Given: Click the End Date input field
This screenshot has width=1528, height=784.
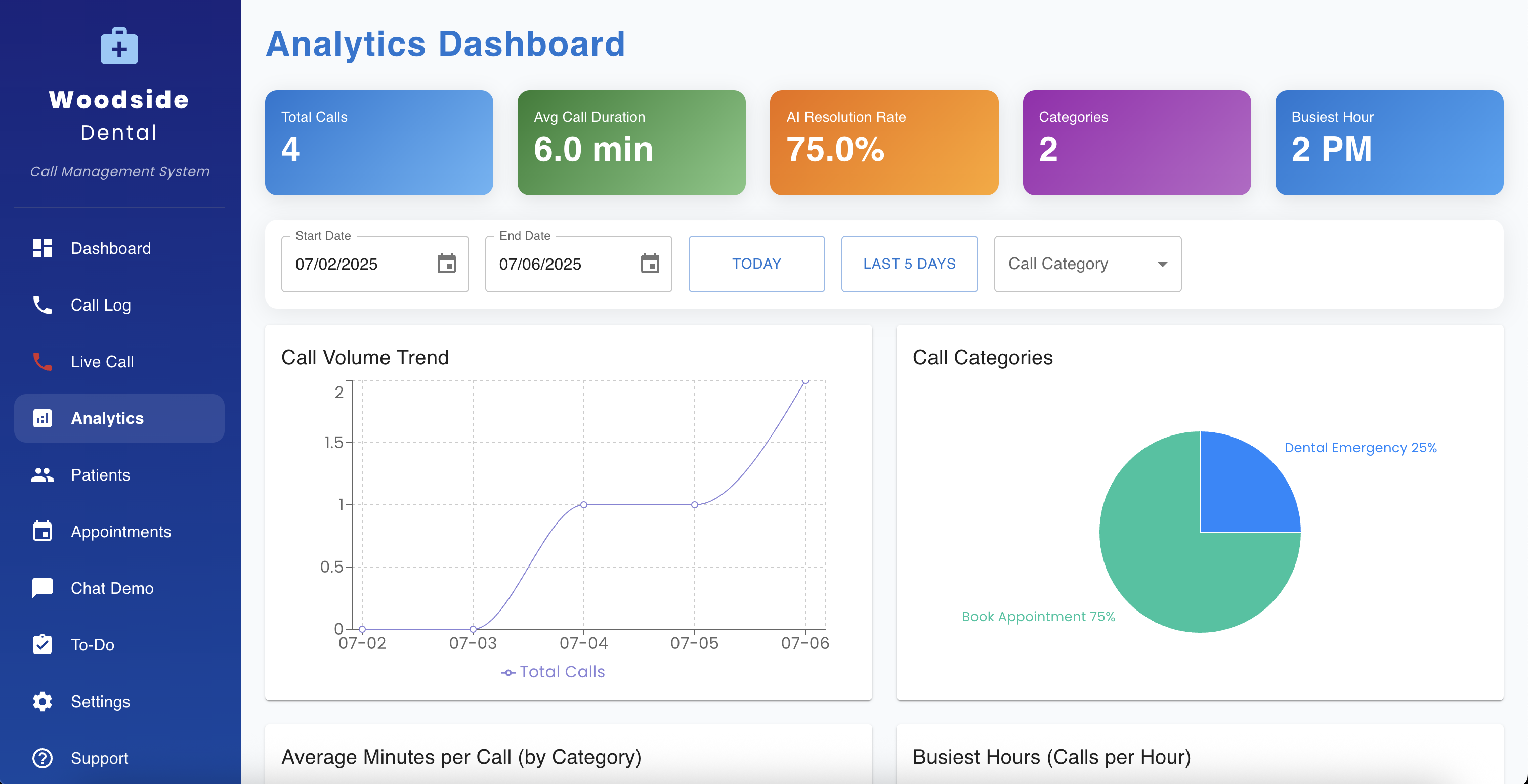Looking at the screenshot, I should [x=578, y=264].
